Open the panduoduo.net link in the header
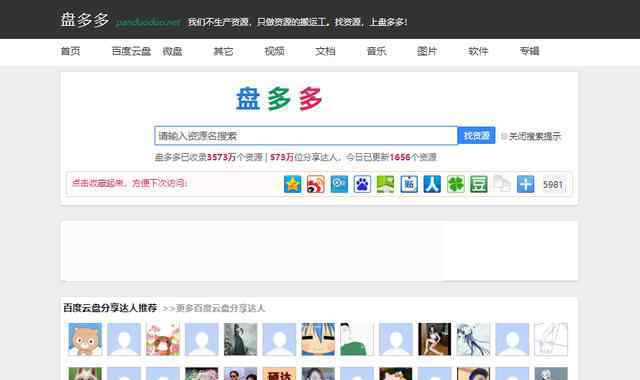 pos(148,22)
